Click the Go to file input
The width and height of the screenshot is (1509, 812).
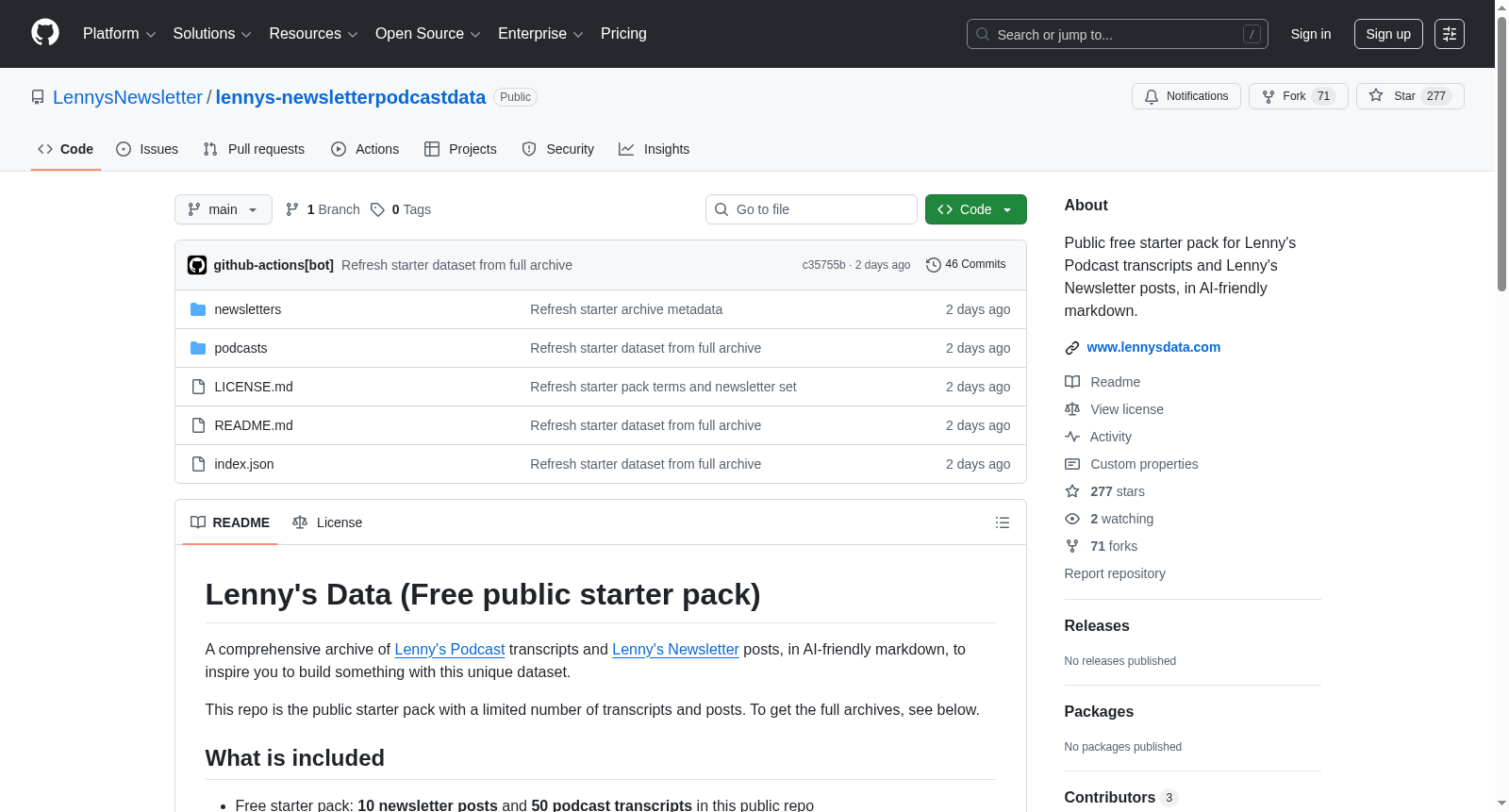(811, 209)
